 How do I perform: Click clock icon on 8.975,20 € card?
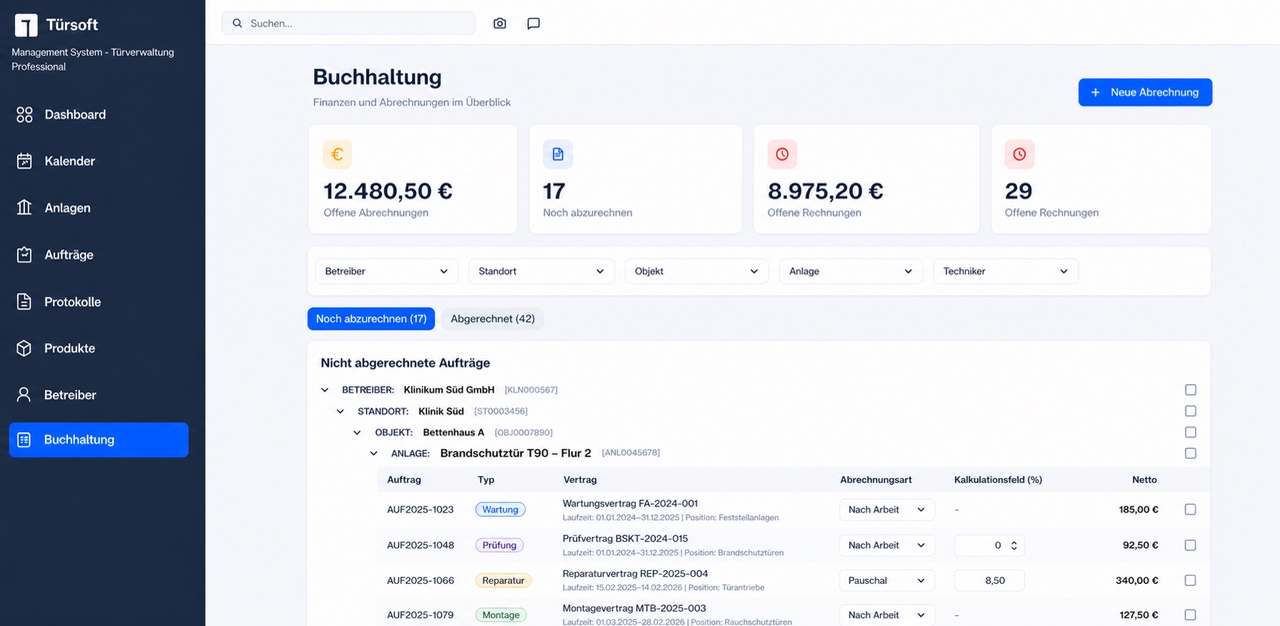[x=782, y=154]
